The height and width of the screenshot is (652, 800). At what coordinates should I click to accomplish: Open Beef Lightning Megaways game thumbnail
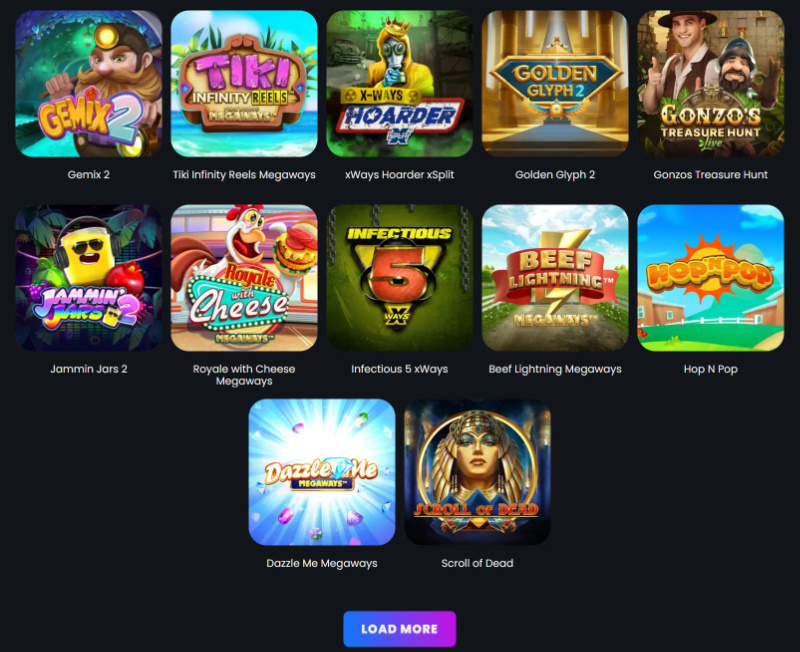point(555,278)
